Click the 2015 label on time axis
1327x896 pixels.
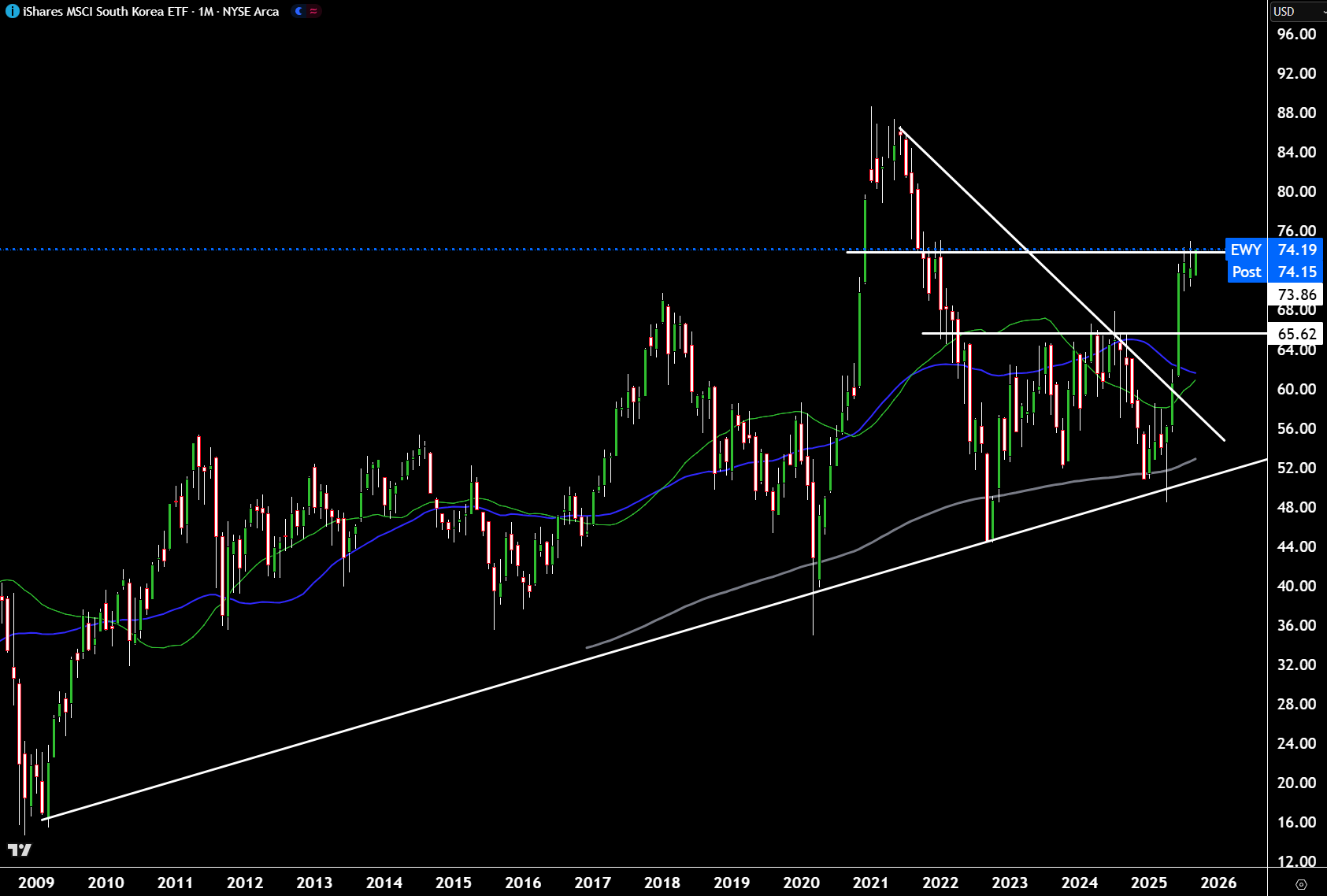(x=454, y=883)
